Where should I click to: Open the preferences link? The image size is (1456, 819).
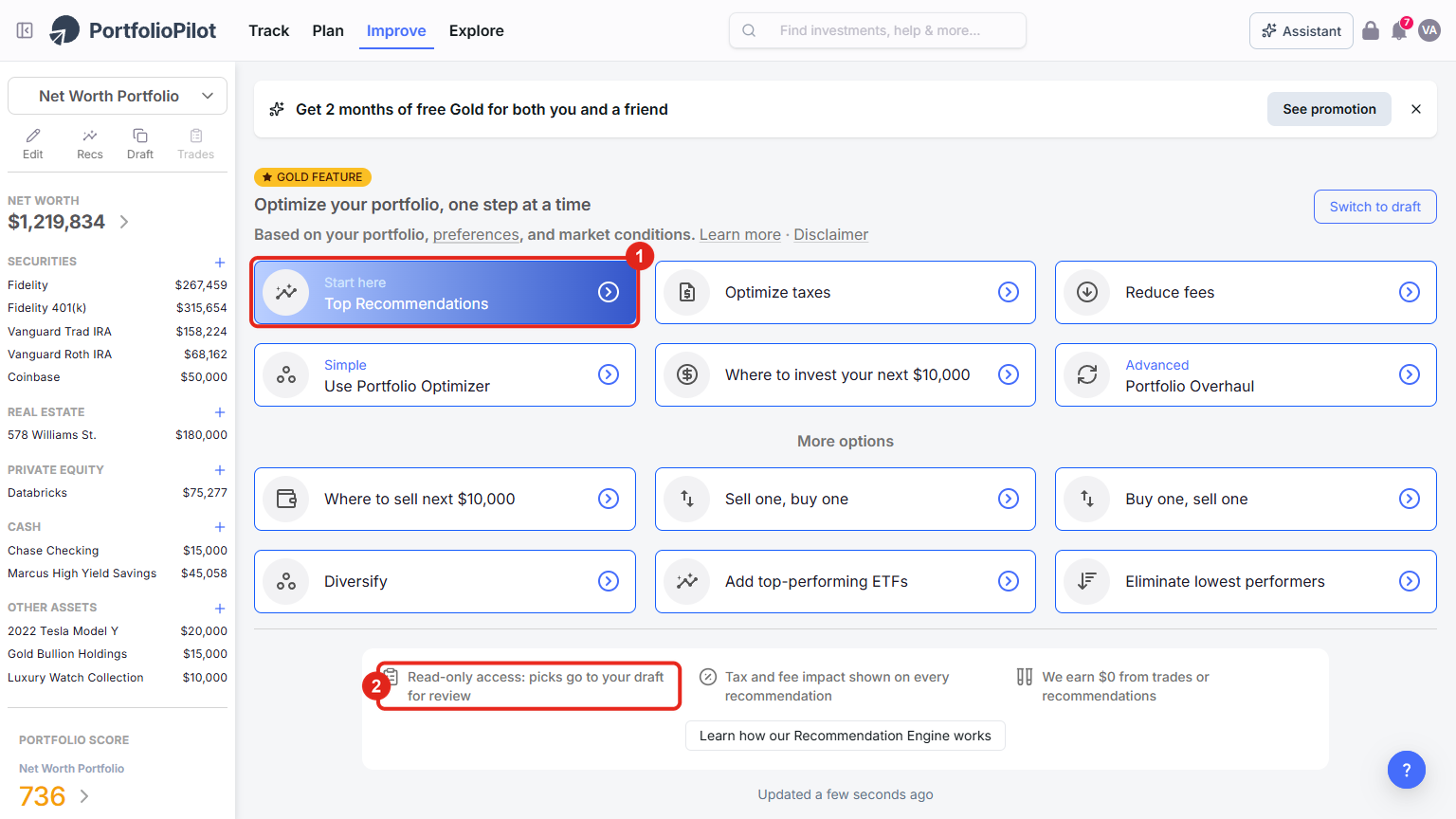tap(476, 234)
